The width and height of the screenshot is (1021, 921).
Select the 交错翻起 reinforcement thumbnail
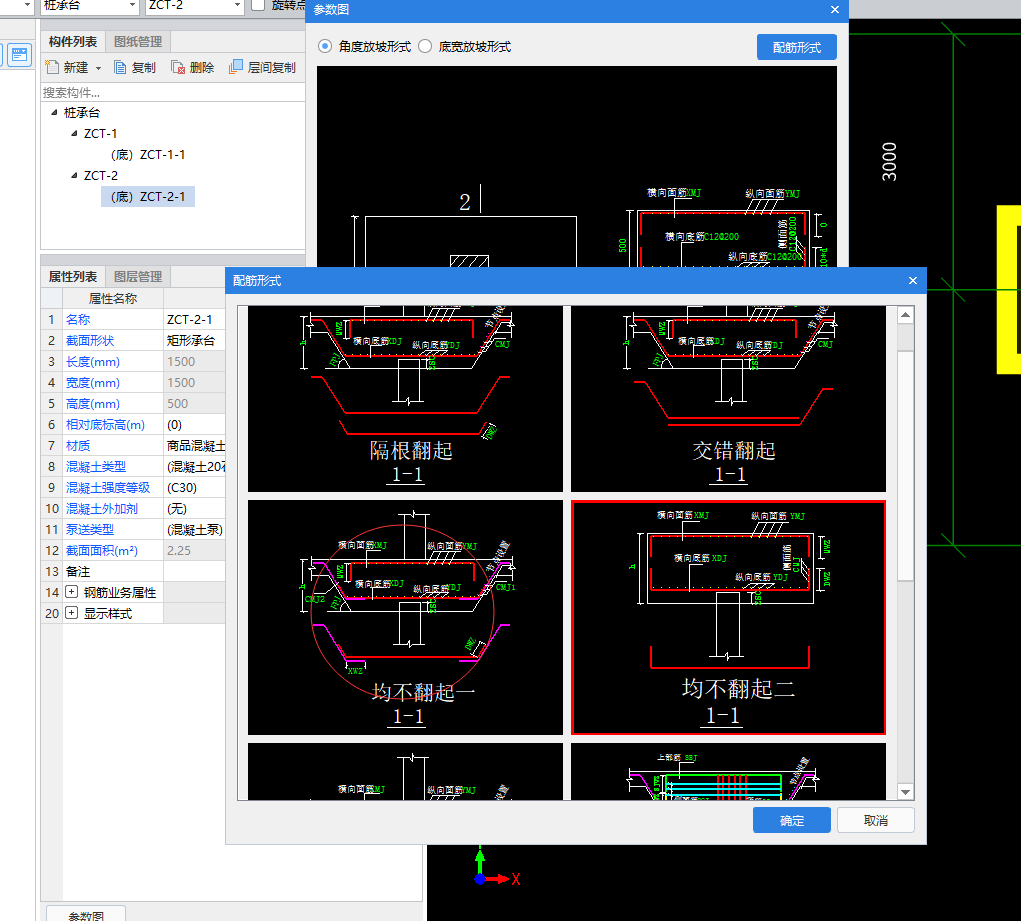(x=728, y=399)
